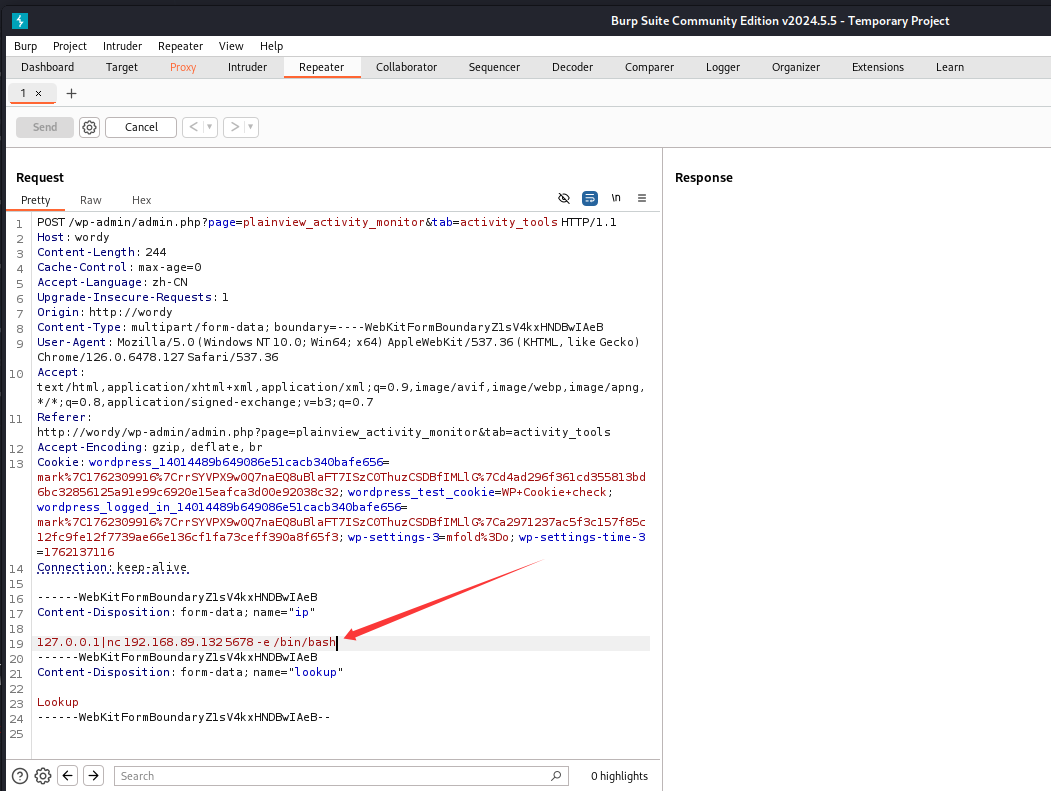
Task: Select Pretty request view
Action: (36, 200)
